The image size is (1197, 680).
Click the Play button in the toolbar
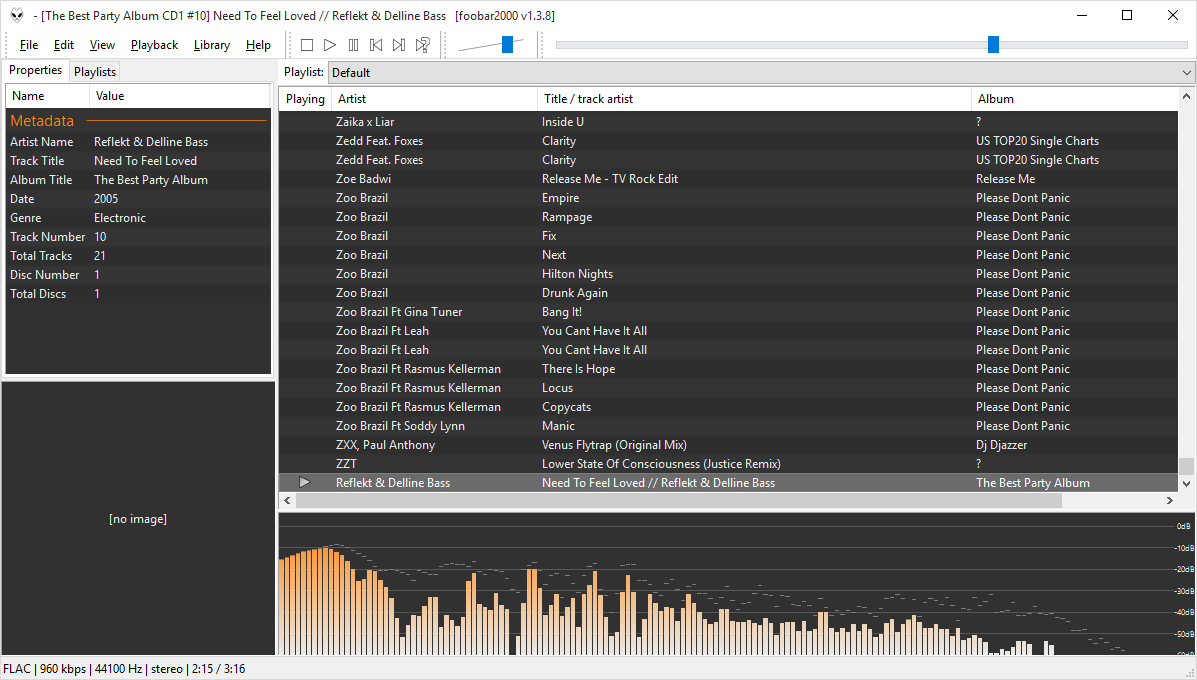click(330, 45)
